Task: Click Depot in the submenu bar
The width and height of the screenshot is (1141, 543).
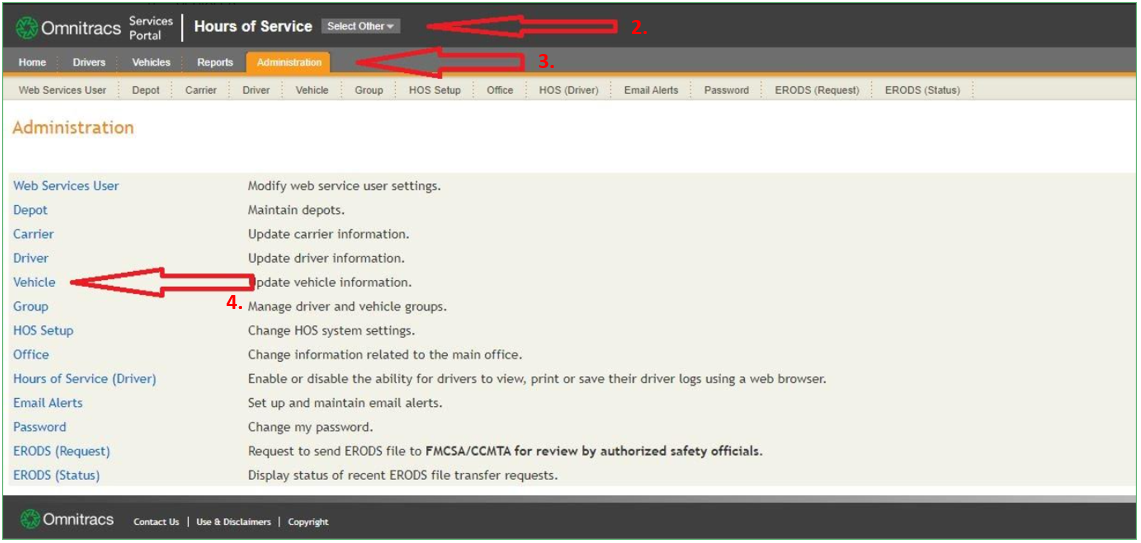Action: pos(146,90)
